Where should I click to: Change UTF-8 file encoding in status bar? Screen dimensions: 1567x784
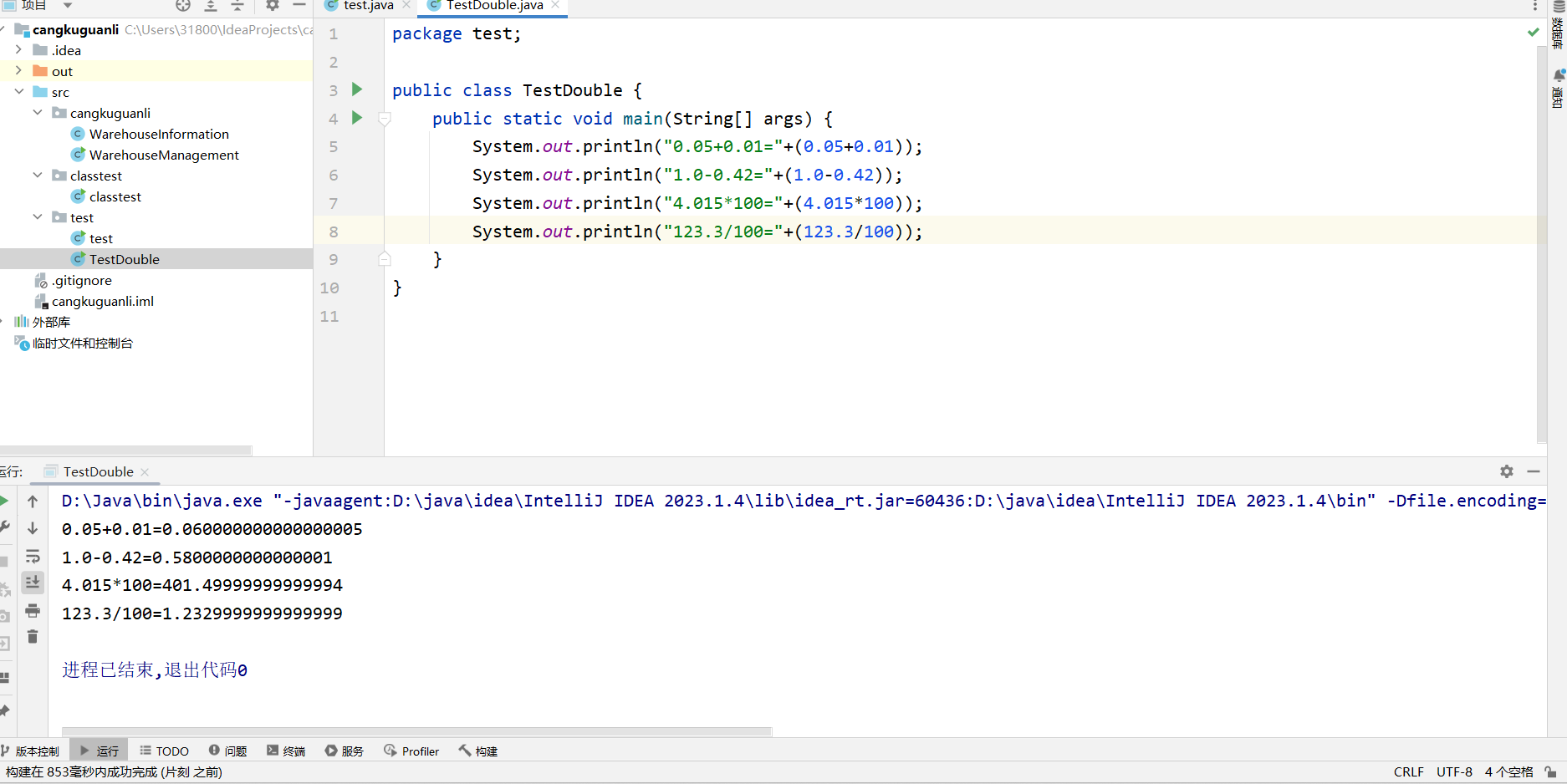(x=1454, y=772)
